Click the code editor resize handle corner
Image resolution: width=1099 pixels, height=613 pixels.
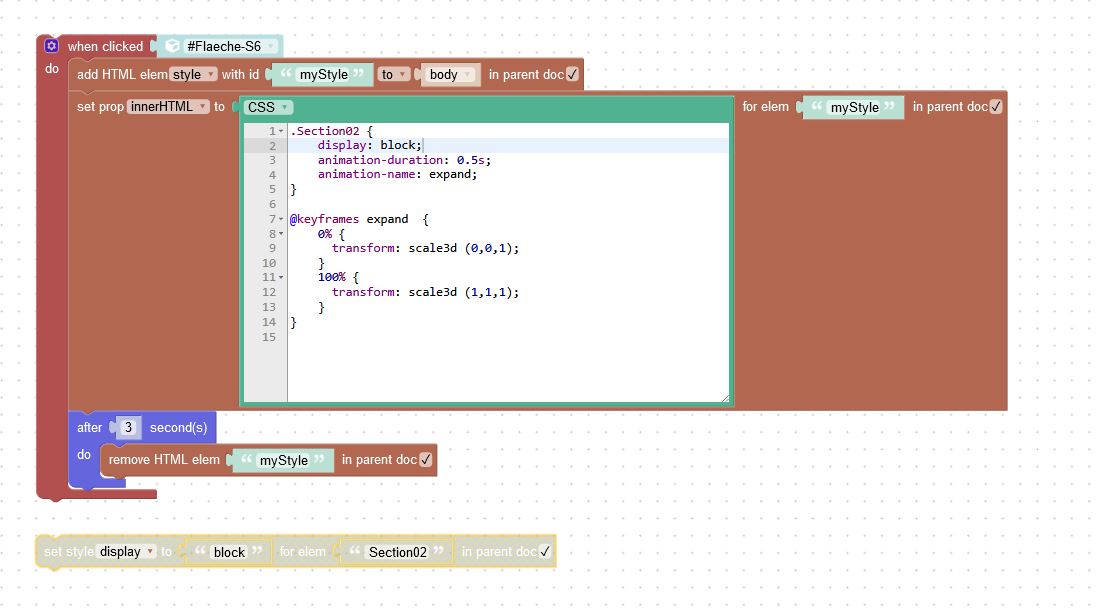725,398
